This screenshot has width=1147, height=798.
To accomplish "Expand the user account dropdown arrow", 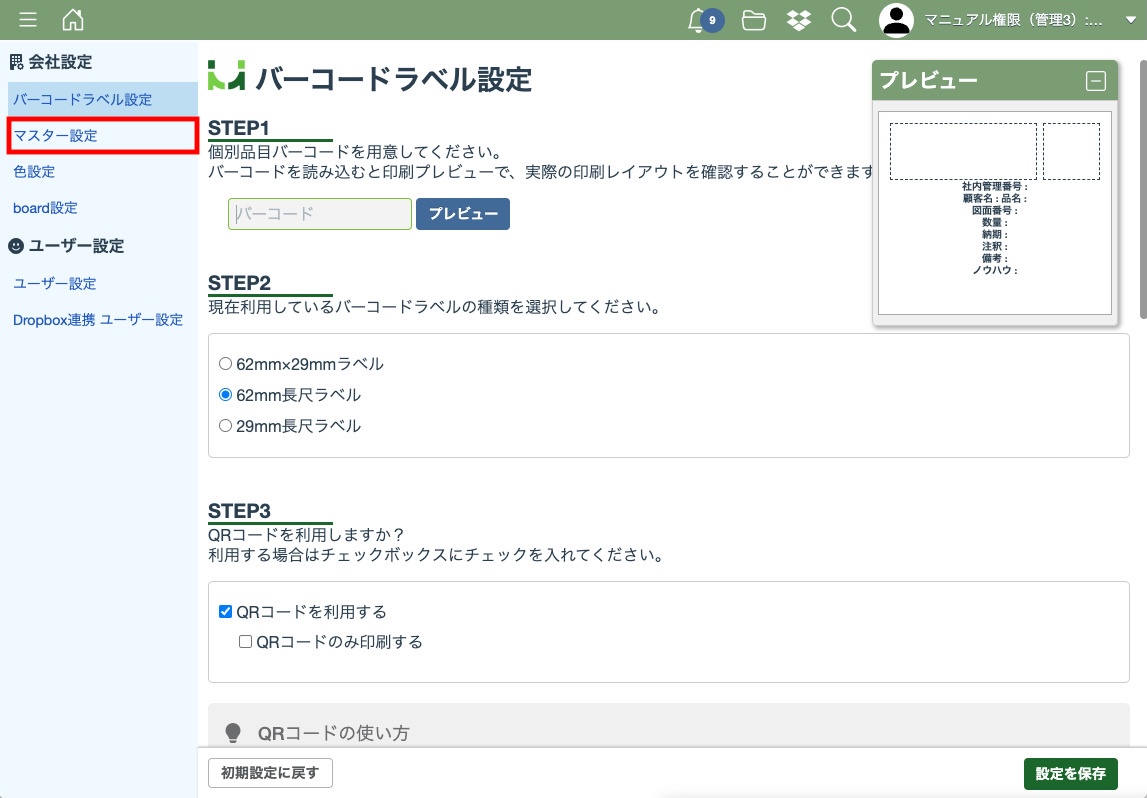I will 1130,20.
